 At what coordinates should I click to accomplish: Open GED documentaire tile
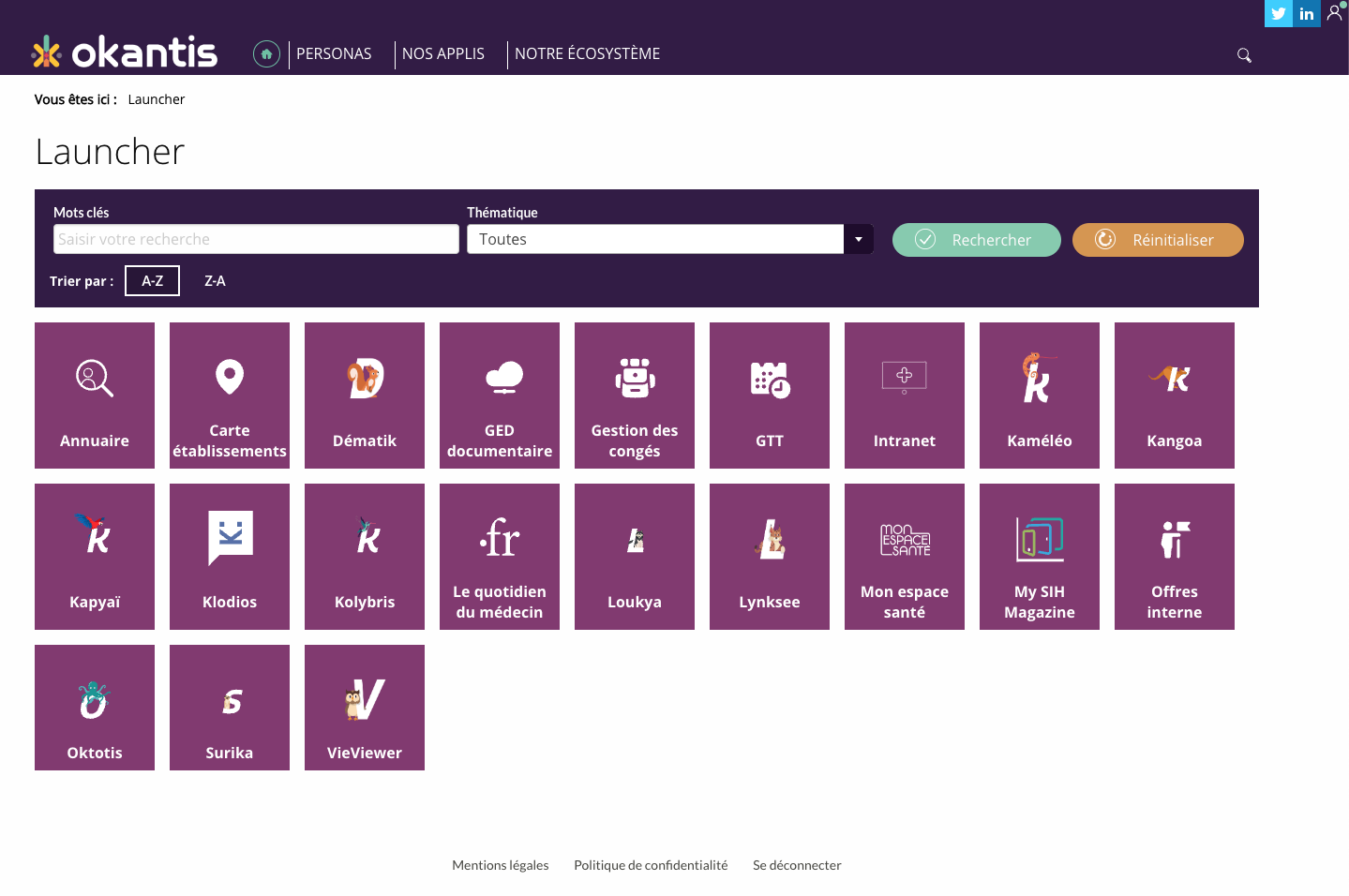coord(500,396)
